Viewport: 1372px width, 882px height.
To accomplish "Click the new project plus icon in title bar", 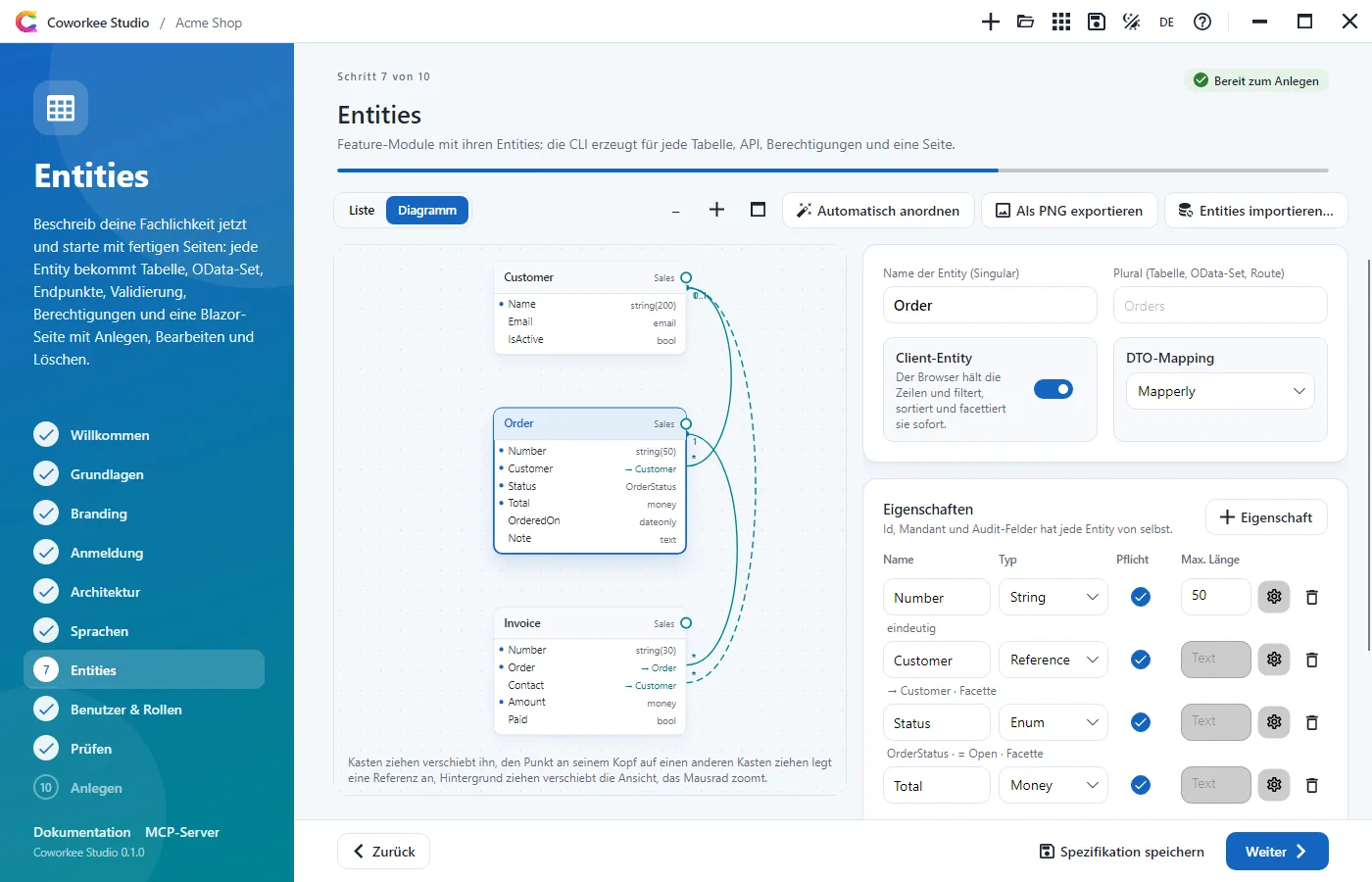I will coord(991,22).
